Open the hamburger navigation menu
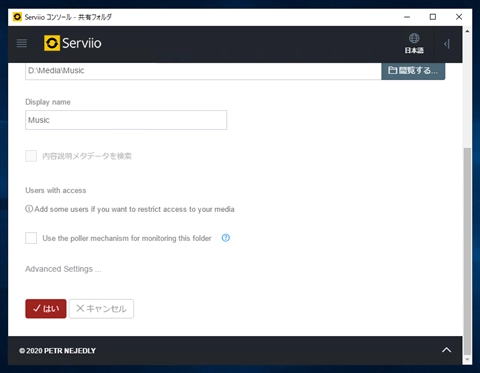The height and width of the screenshot is (373, 480). [x=22, y=43]
